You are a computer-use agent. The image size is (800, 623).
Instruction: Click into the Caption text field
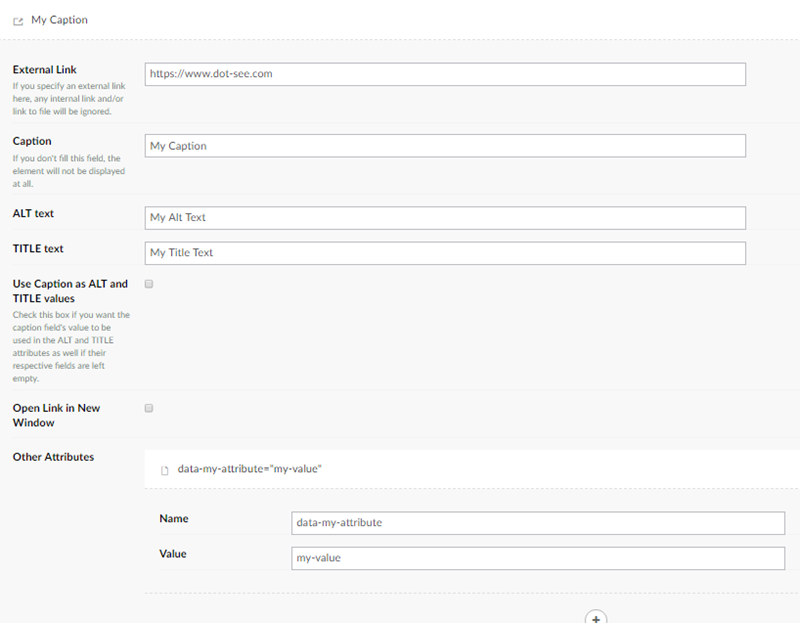click(x=445, y=146)
